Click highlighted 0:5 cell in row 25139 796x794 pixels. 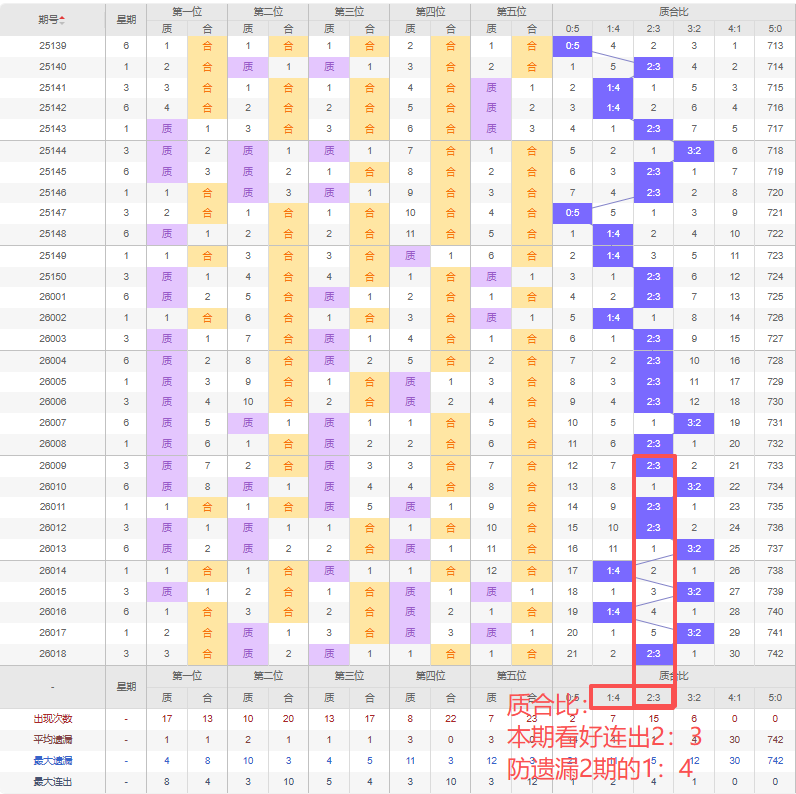point(572,46)
